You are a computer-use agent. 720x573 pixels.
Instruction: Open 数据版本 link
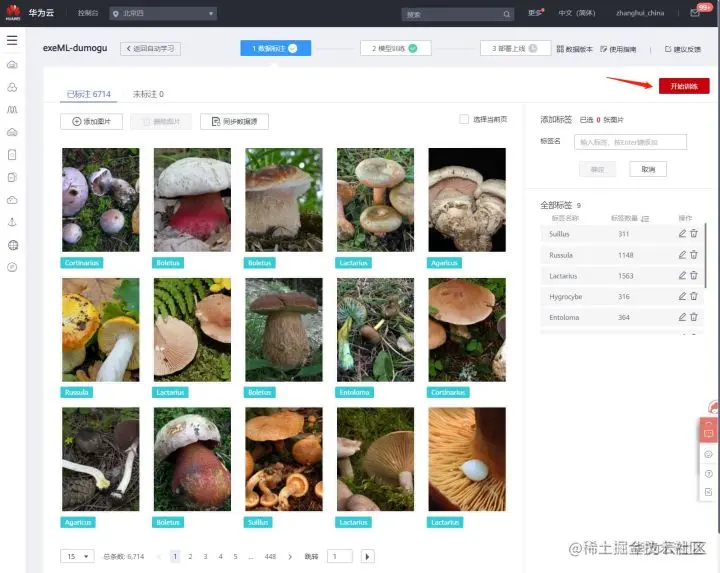coord(574,49)
